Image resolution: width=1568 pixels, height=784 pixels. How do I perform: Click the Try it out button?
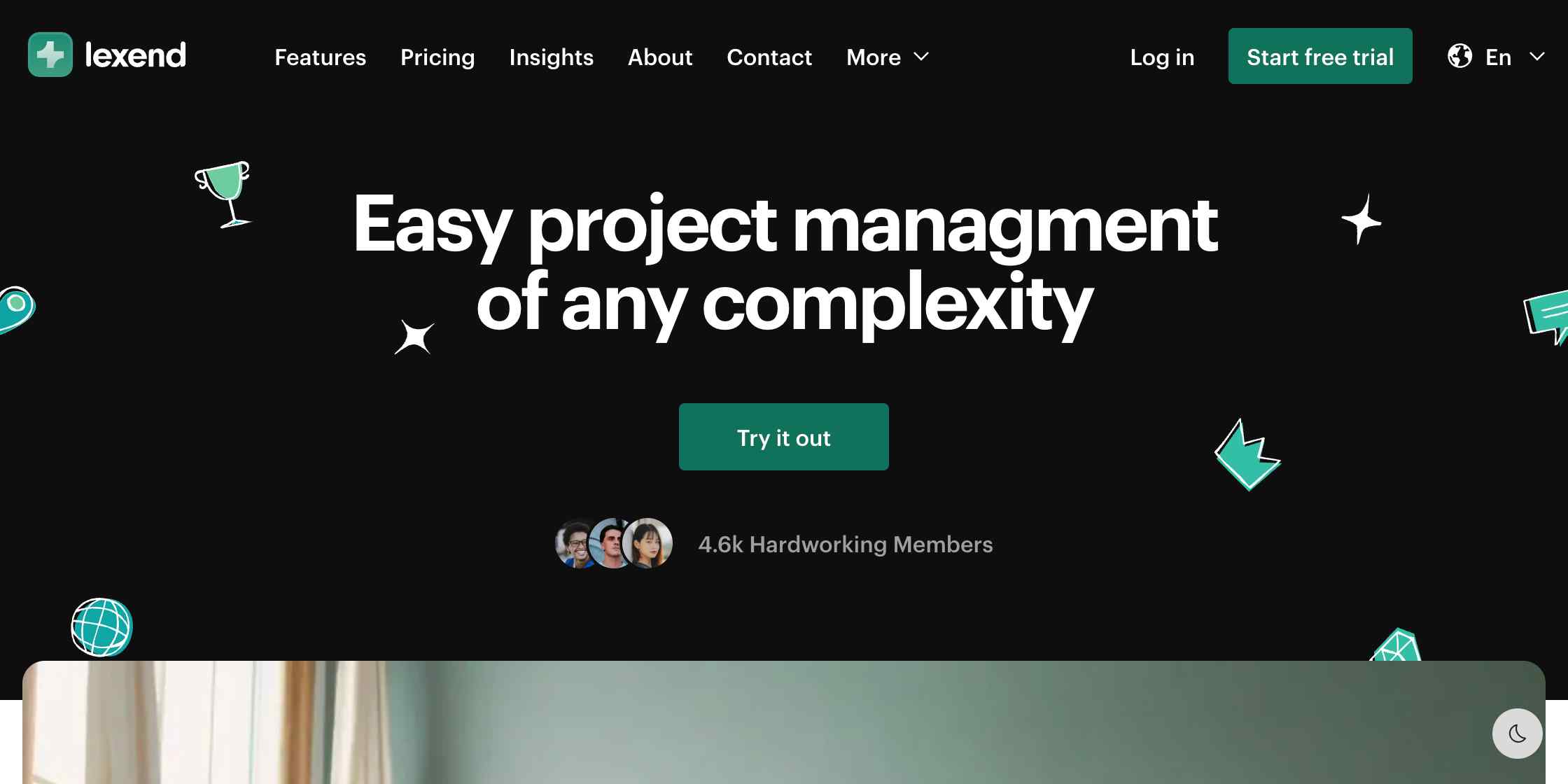tap(784, 437)
